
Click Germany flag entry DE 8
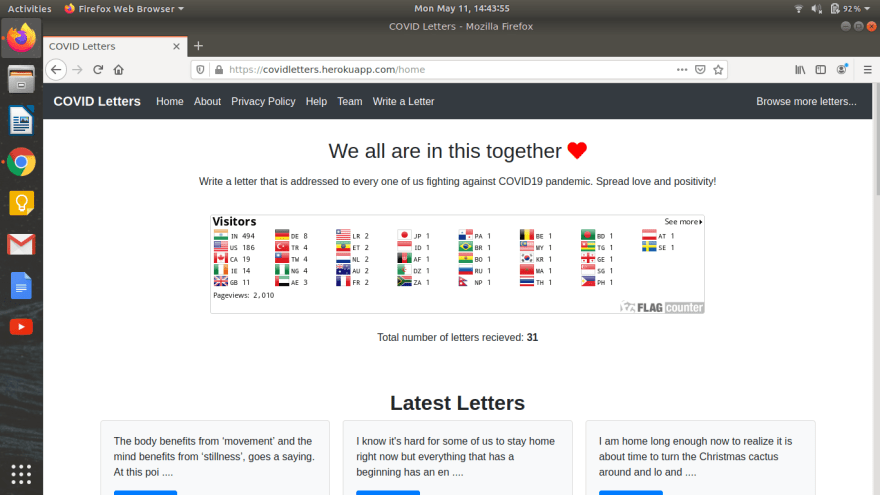point(292,236)
